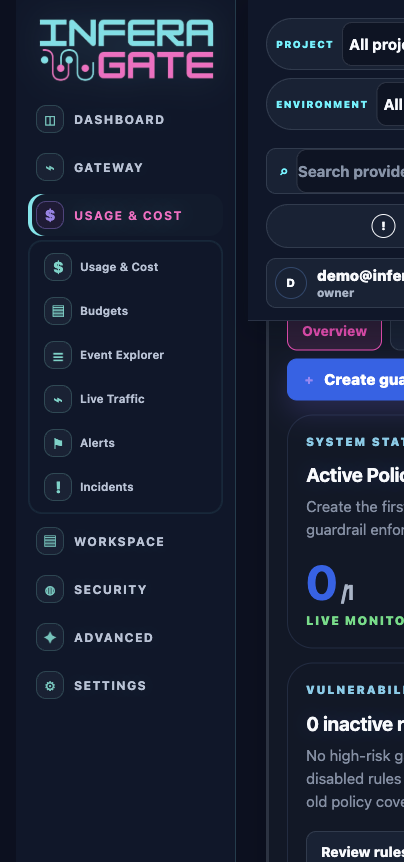Click the PROJECT filter label

(x=305, y=45)
